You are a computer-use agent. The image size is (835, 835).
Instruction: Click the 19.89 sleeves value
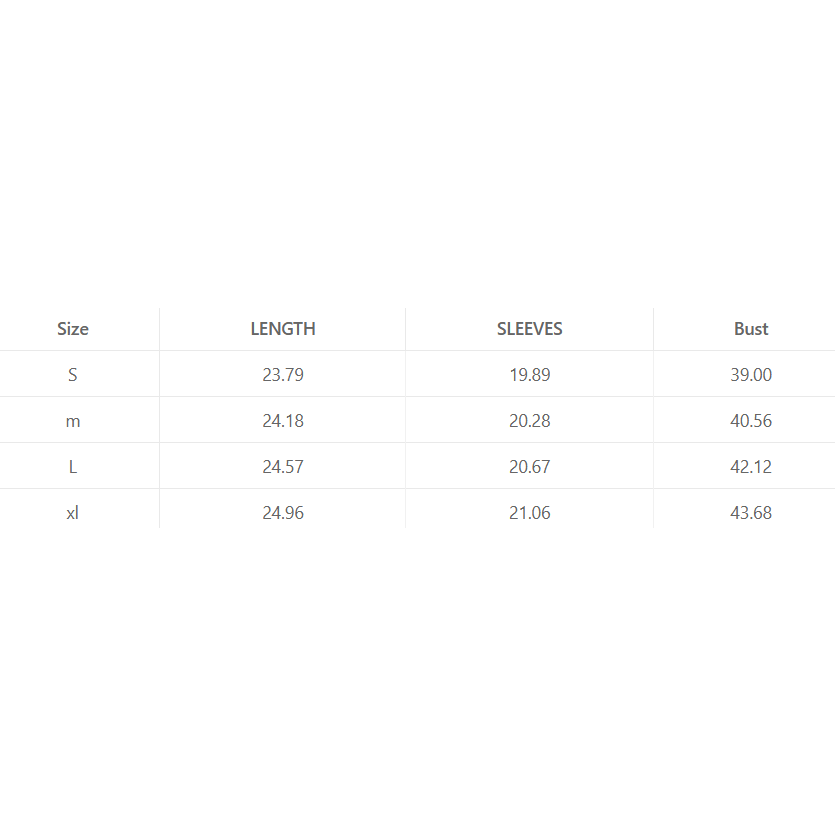coord(530,375)
